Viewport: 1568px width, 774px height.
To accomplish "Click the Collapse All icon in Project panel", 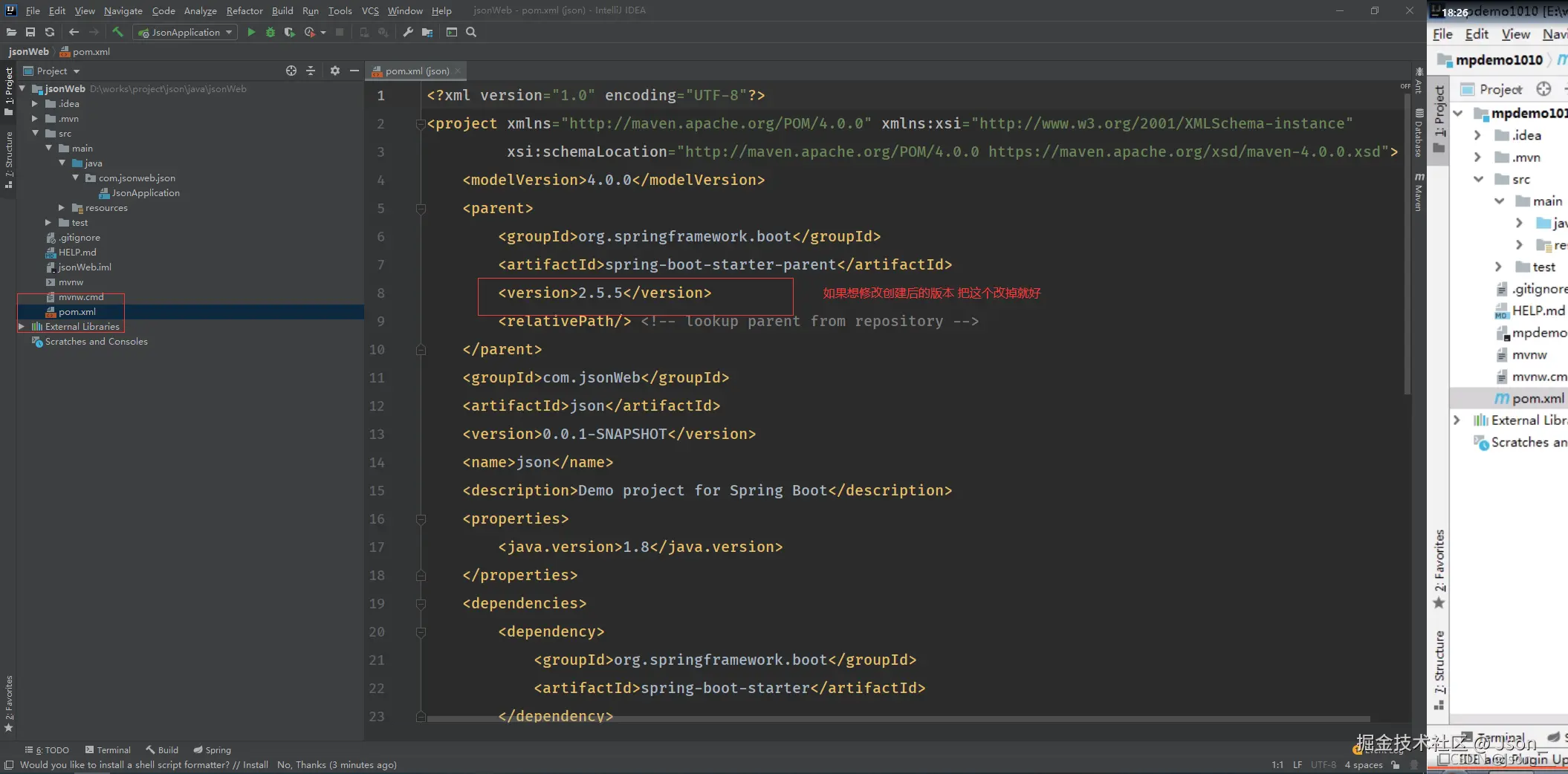I will (x=311, y=71).
